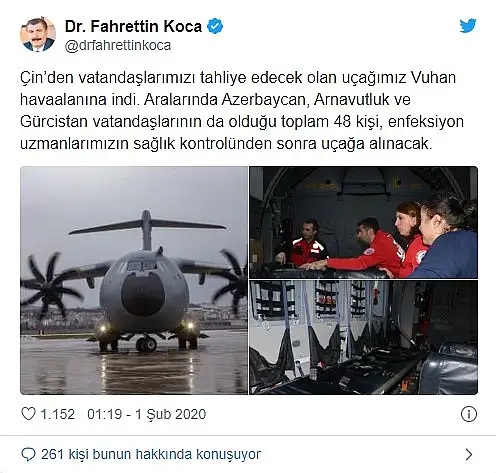Click the Twitter bird logo icon
496x473 pixels.
[x=468, y=26]
